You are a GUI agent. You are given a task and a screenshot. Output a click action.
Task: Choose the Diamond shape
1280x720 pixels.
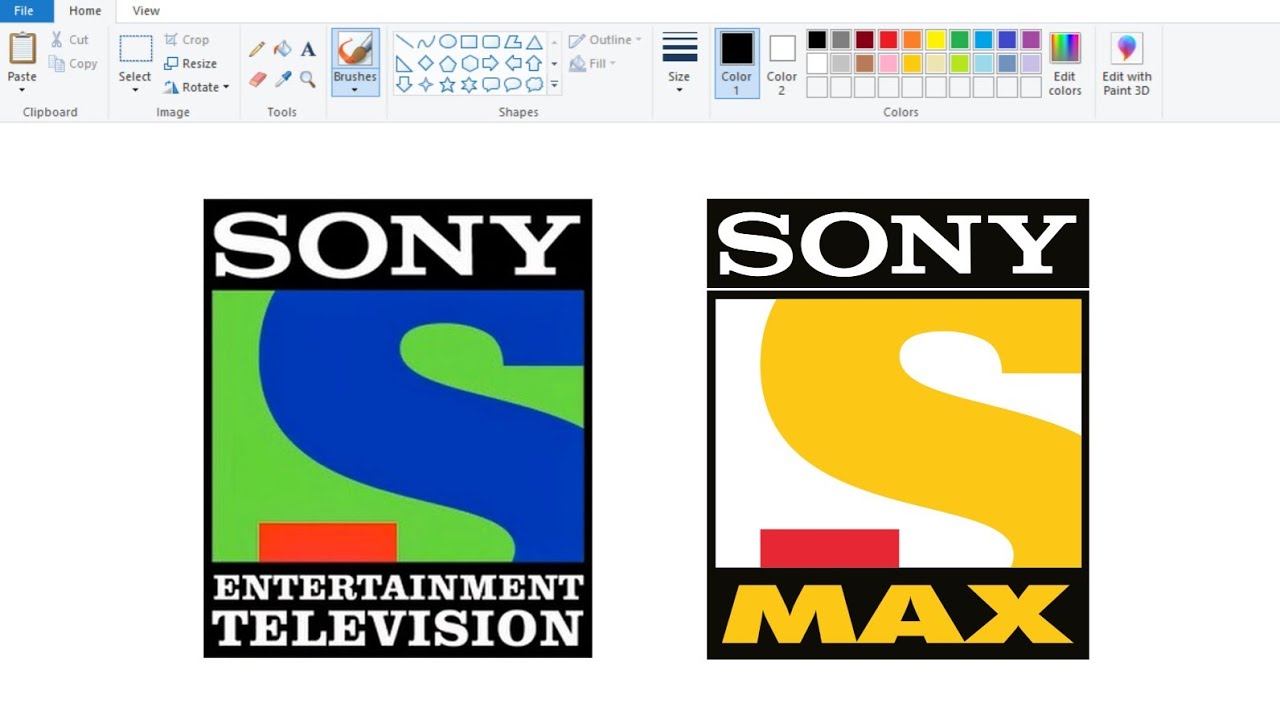click(426, 63)
